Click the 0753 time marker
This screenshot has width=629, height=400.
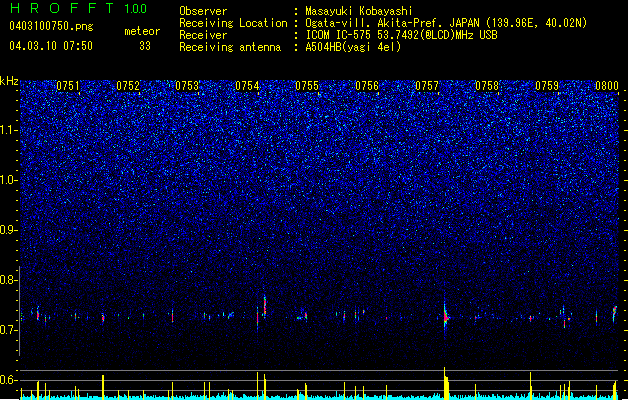point(187,86)
